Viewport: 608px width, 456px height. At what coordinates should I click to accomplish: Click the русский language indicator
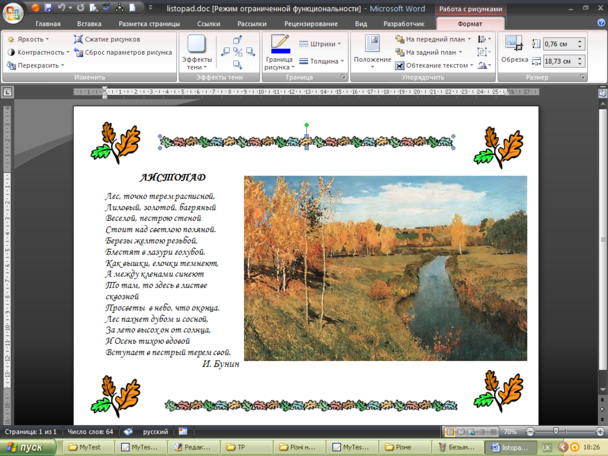tap(155, 432)
